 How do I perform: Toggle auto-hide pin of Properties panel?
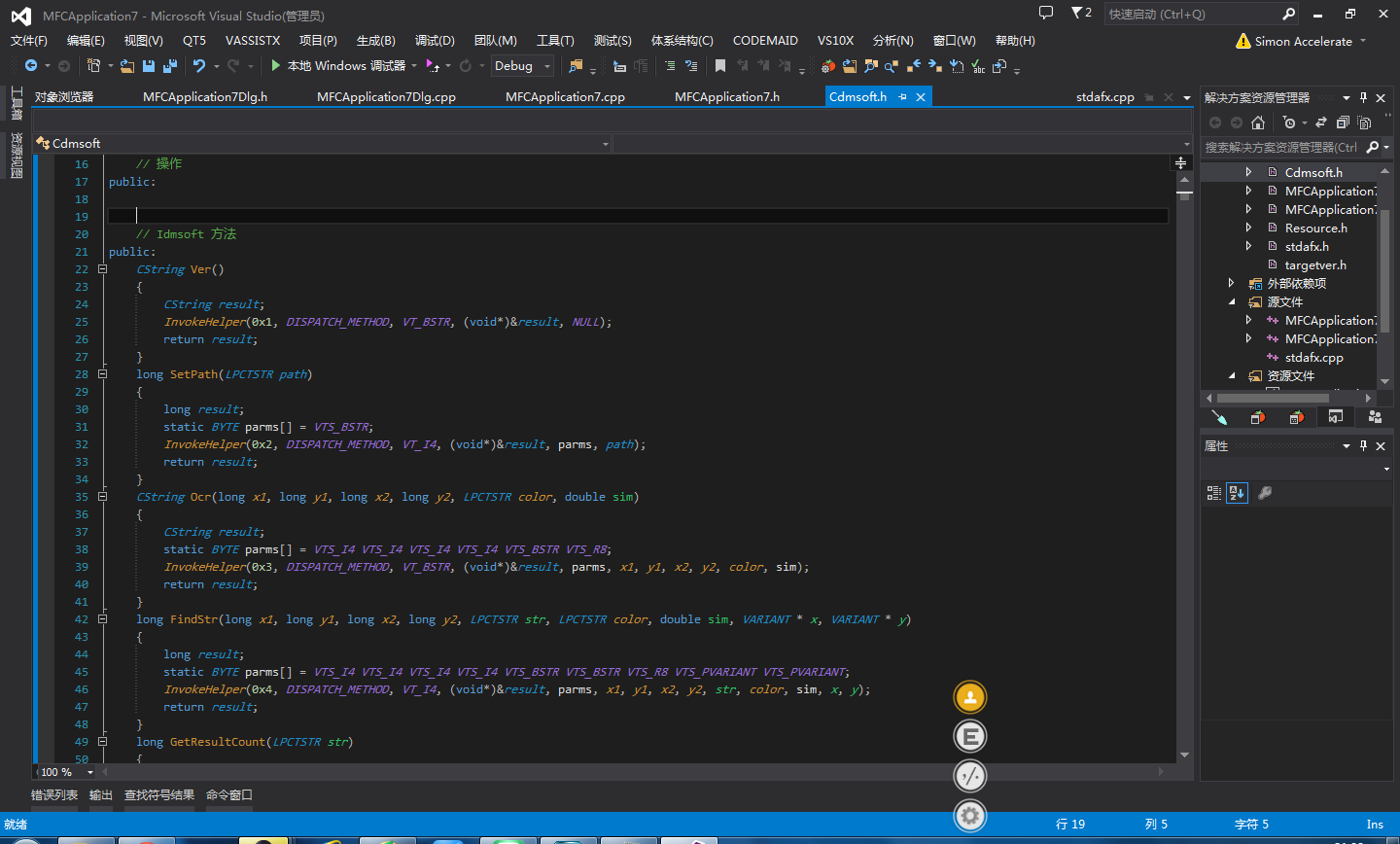tap(1363, 445)
